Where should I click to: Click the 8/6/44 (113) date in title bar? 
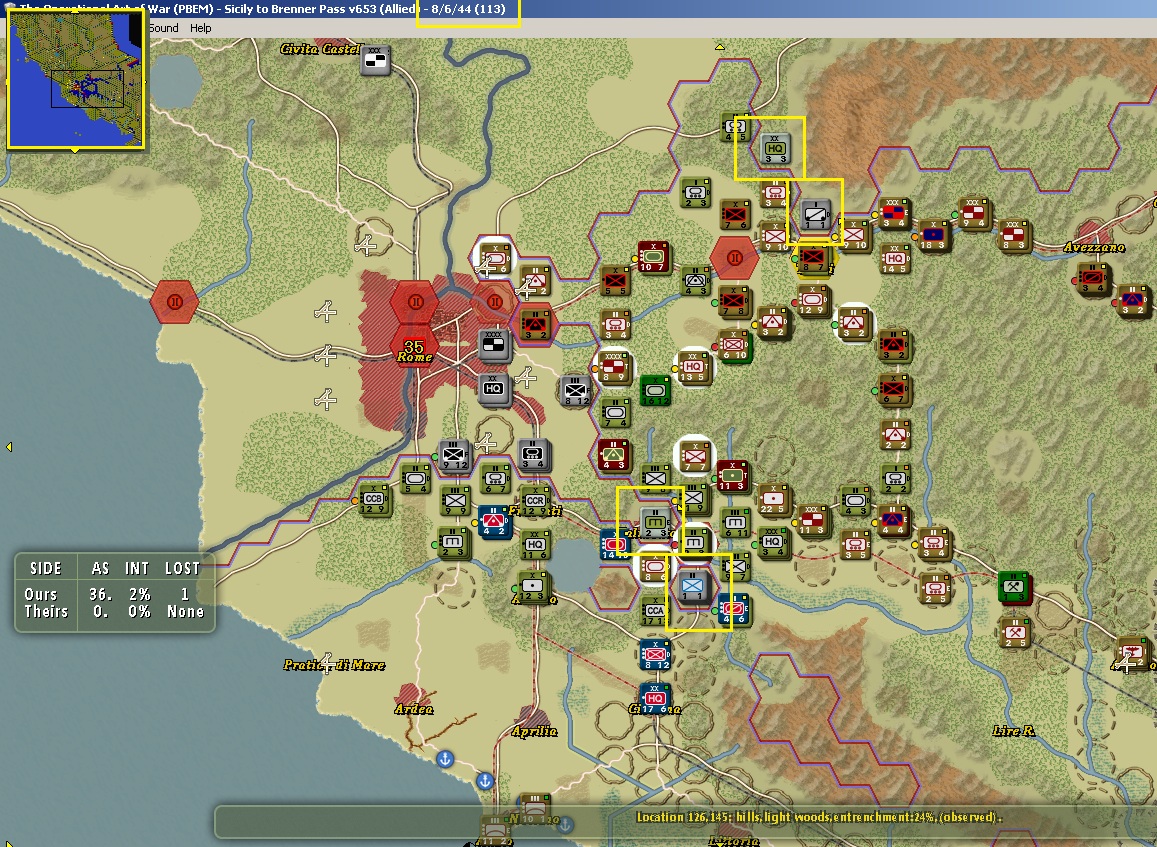click(469, 10)
